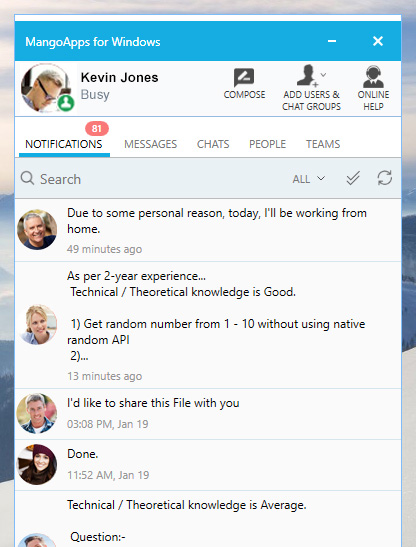
Task: Open the 'Done.' notification
Action: tap(208, 465)
